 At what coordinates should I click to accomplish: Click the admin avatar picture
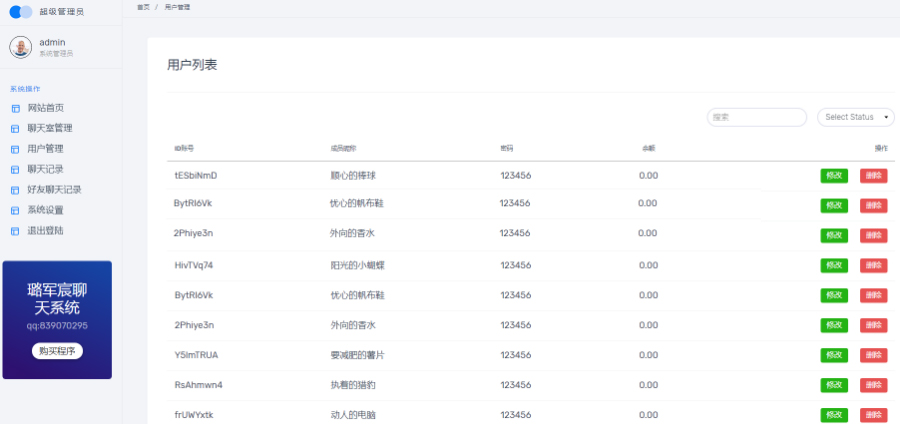pos(21,47)
